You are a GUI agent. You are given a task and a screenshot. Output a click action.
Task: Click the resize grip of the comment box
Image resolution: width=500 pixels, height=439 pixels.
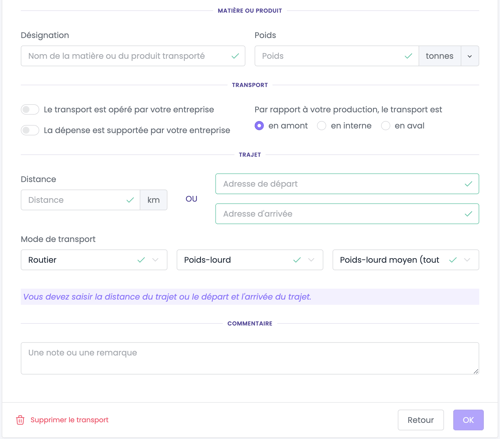[x=476, y=371]
